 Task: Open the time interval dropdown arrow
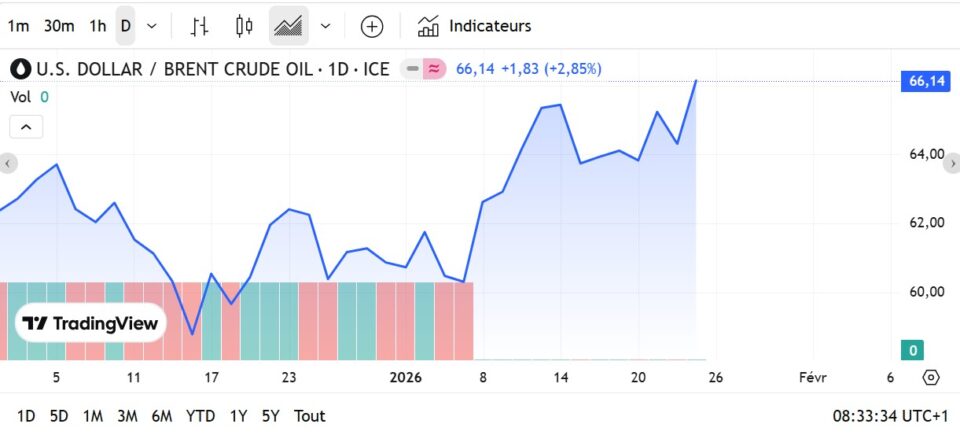[x=152, y=26]
